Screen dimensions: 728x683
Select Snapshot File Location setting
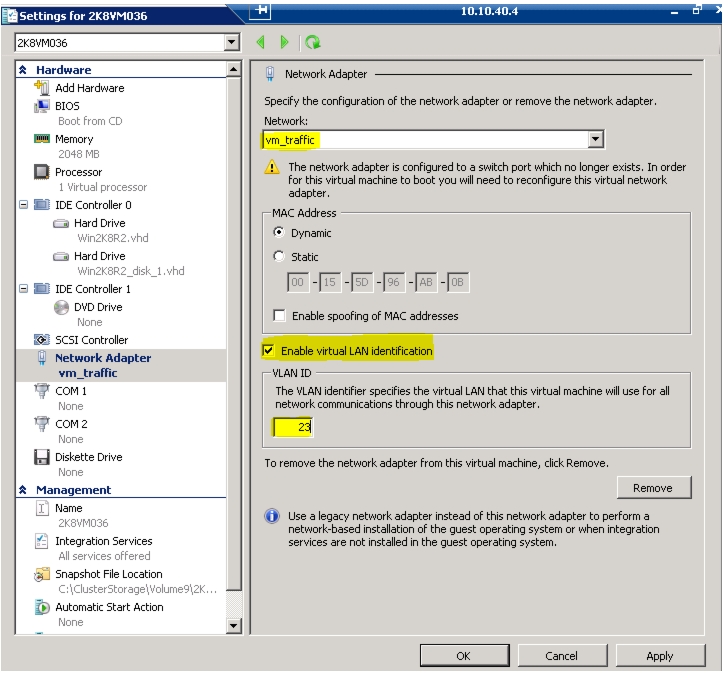[x=109, y=574]
